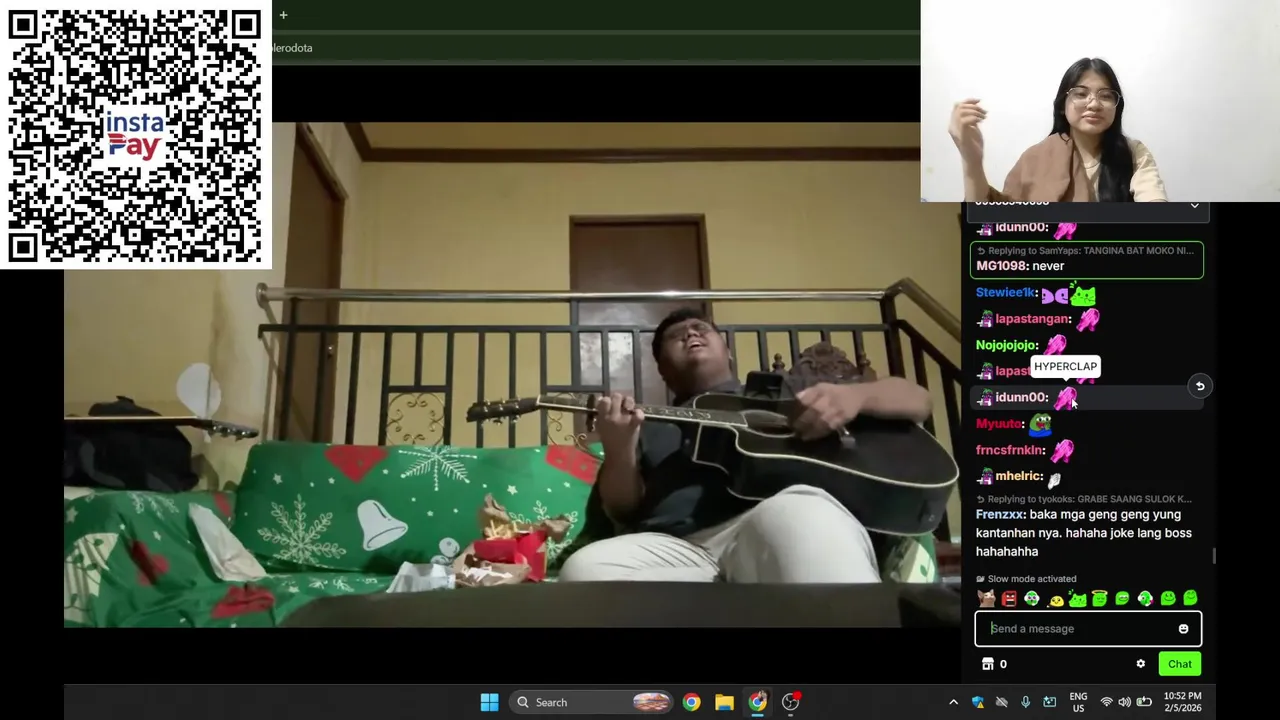The height and width of the screenshot is (720, 1280).
Task: Open MG1098's username in chat
Action: coord(1001,266)
